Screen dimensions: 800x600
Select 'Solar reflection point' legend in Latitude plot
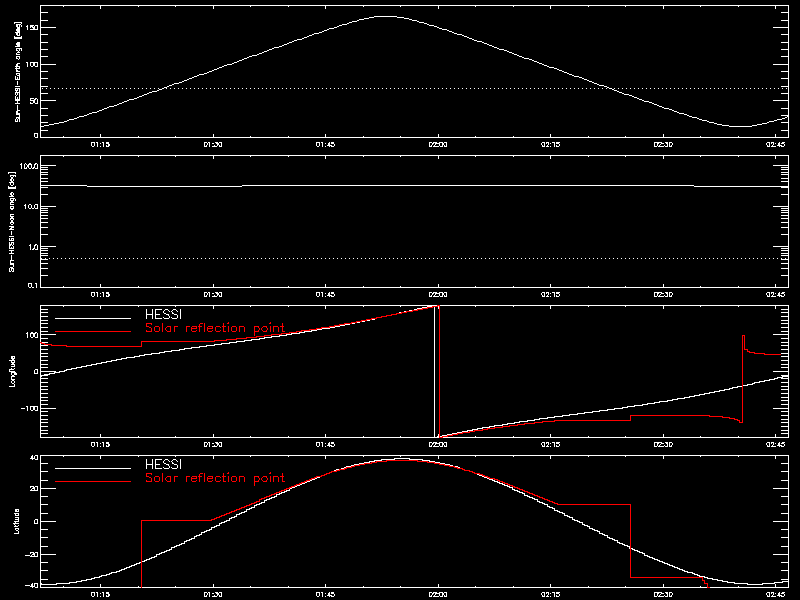pos(215,478)
